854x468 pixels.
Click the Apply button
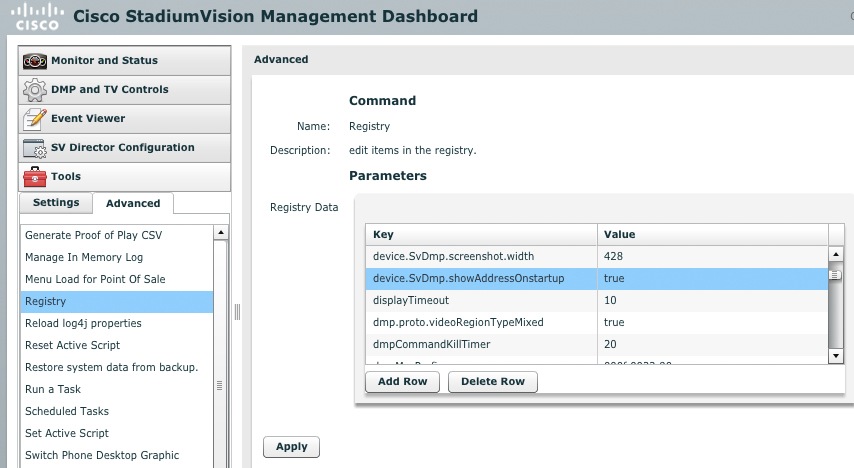[x=291, y=447]
